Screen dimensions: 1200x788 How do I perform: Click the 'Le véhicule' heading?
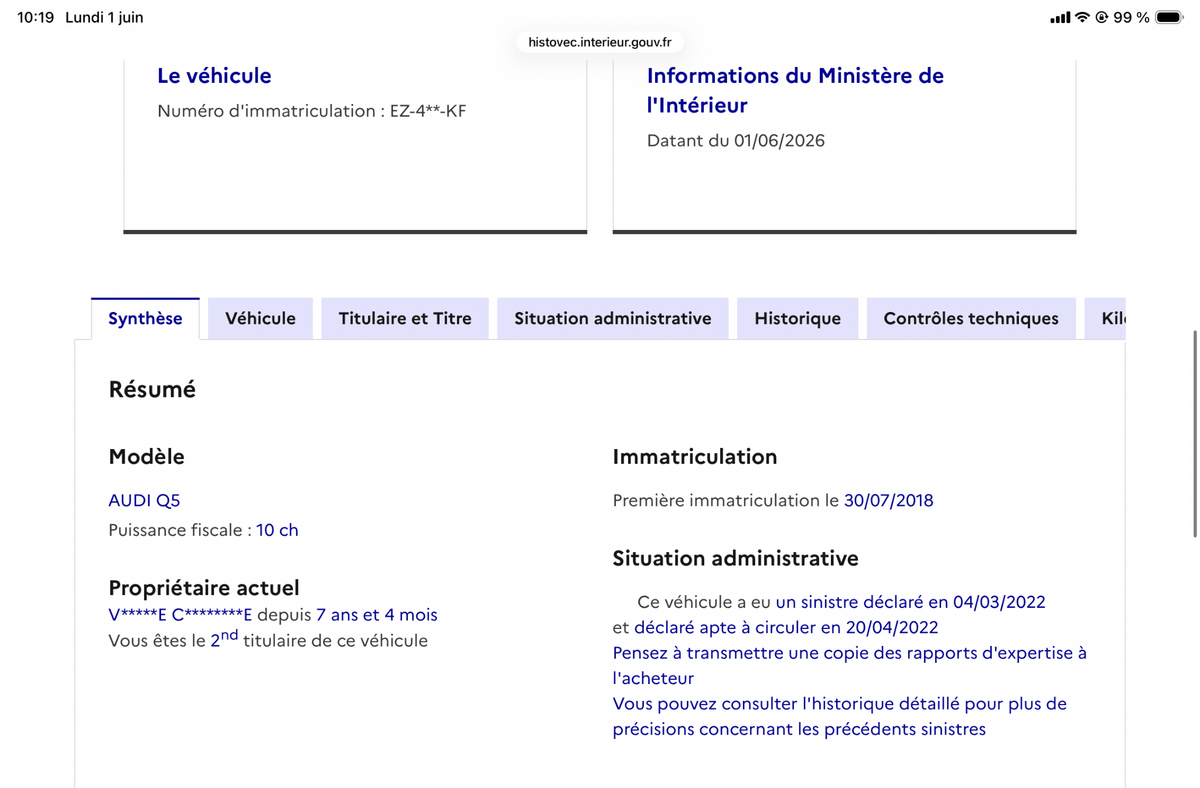pyautogui.click(x=214, y=75)
